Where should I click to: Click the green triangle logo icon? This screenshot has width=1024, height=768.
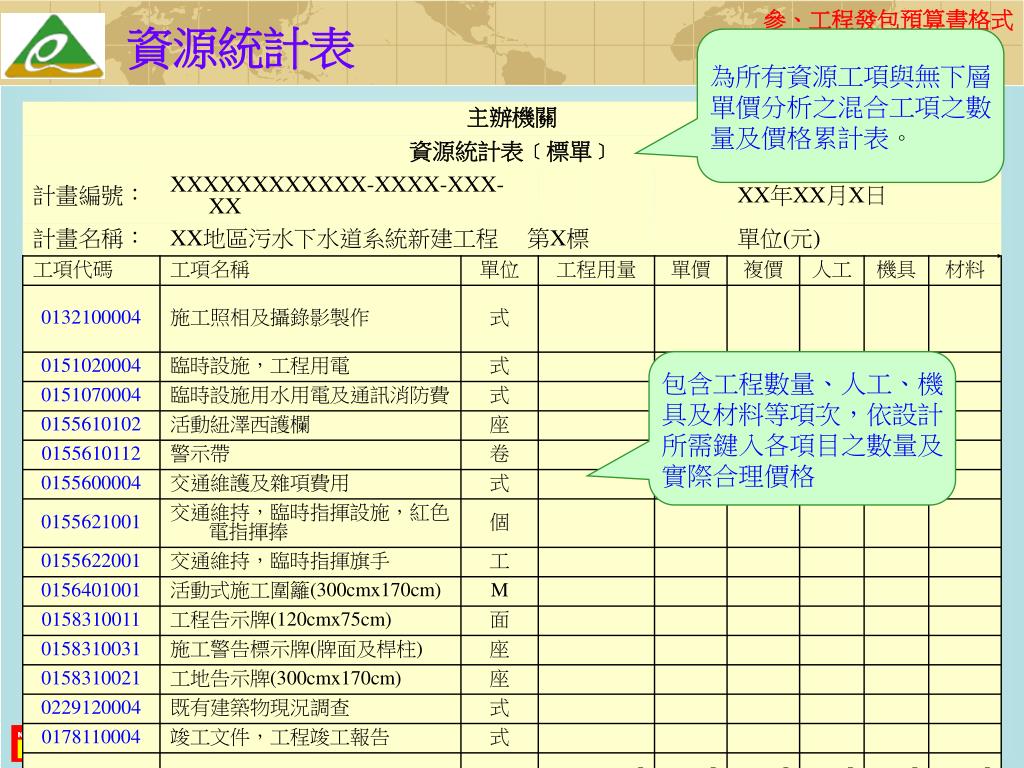point(53,46)
